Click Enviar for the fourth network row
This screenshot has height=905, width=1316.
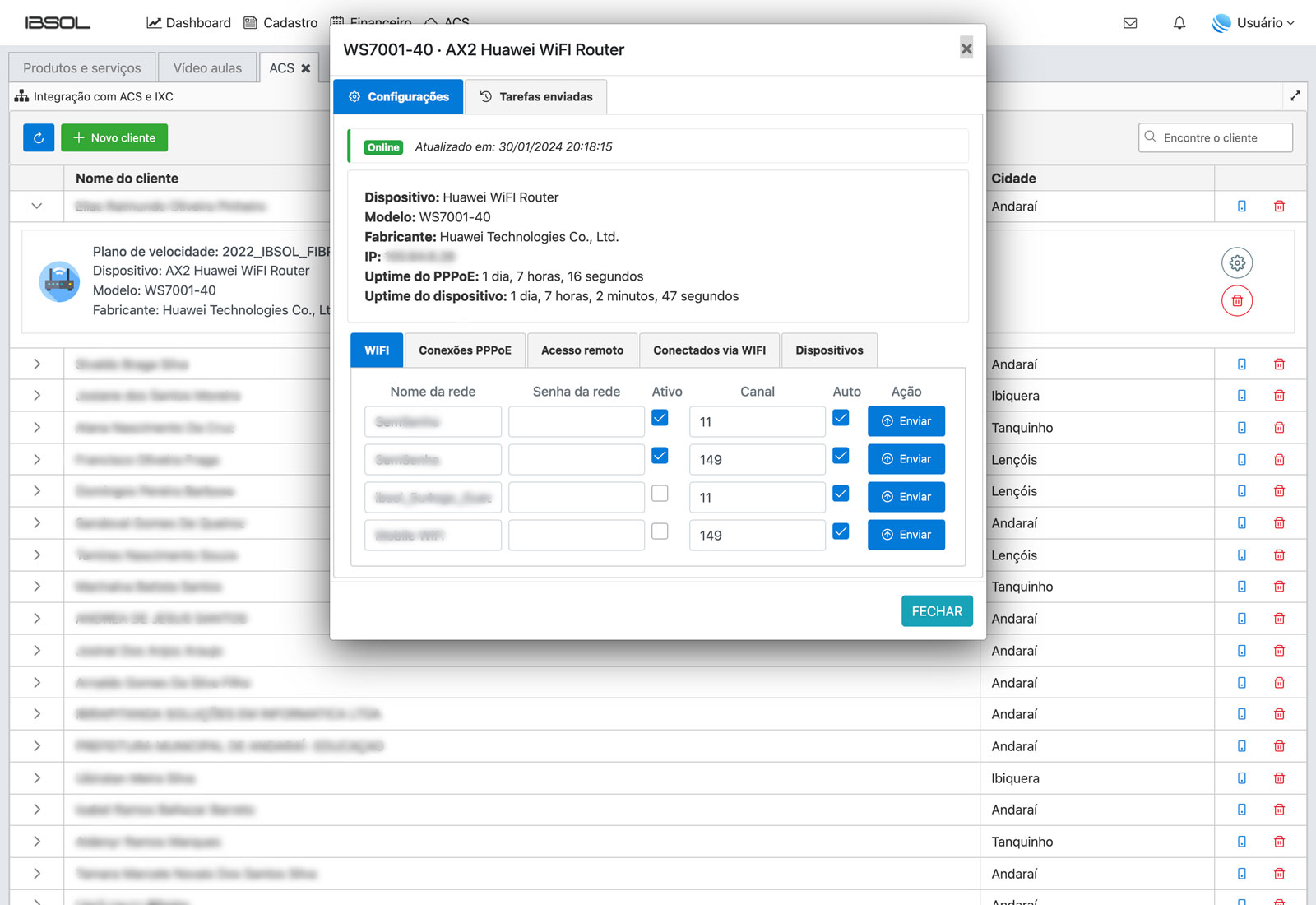(x=906, y=535)
